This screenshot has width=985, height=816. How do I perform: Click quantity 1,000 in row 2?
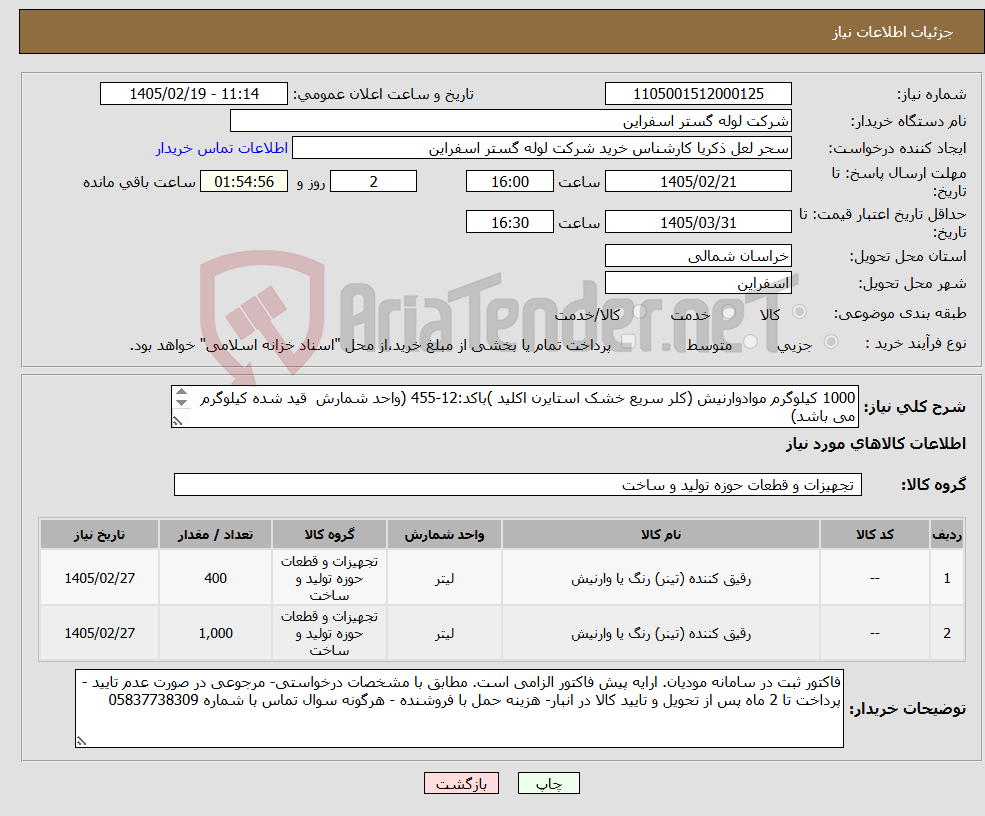pos(215,634)
